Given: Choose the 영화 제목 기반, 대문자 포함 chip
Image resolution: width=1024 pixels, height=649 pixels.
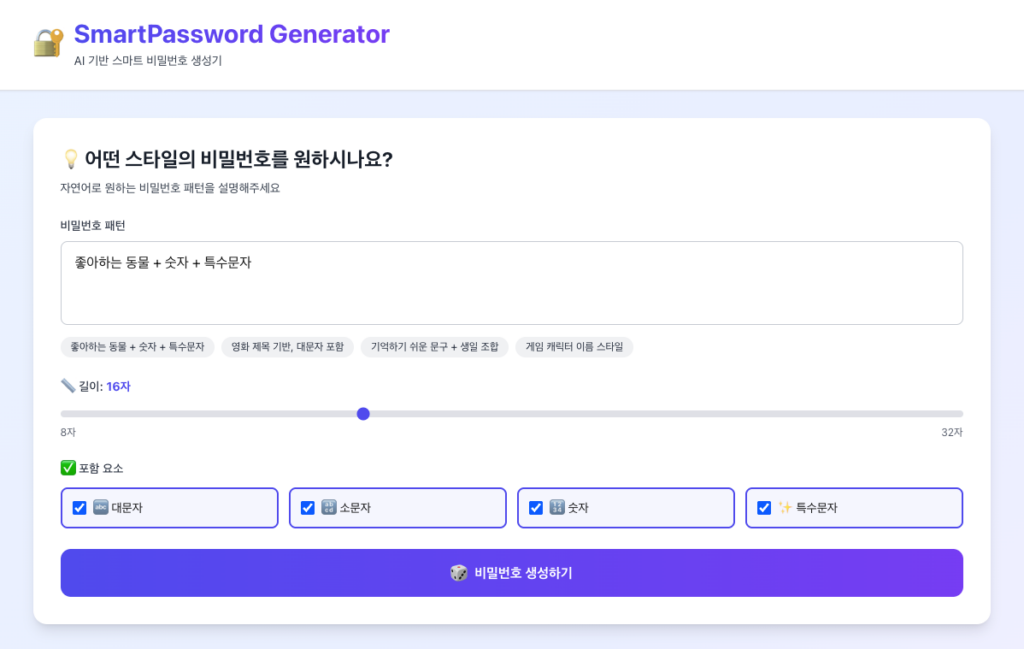Looking at the screenshot, I should point(287,347).
